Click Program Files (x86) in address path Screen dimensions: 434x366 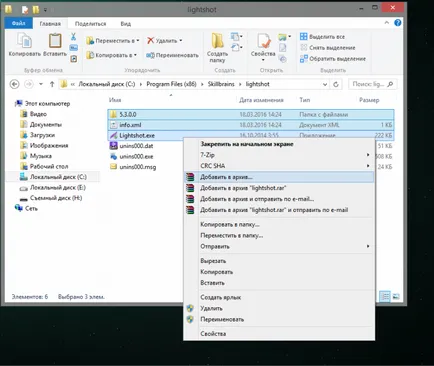click(x=171, y=84)
